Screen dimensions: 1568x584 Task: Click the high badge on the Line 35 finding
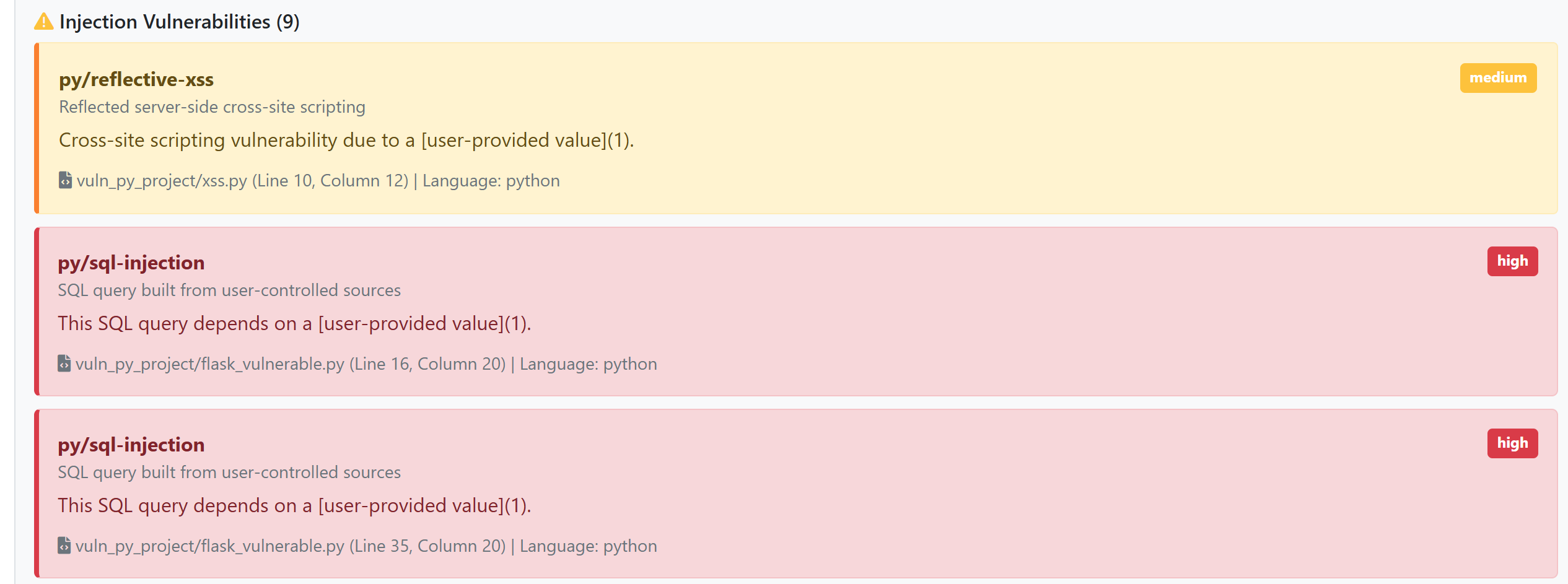(x=1512, y=443)
